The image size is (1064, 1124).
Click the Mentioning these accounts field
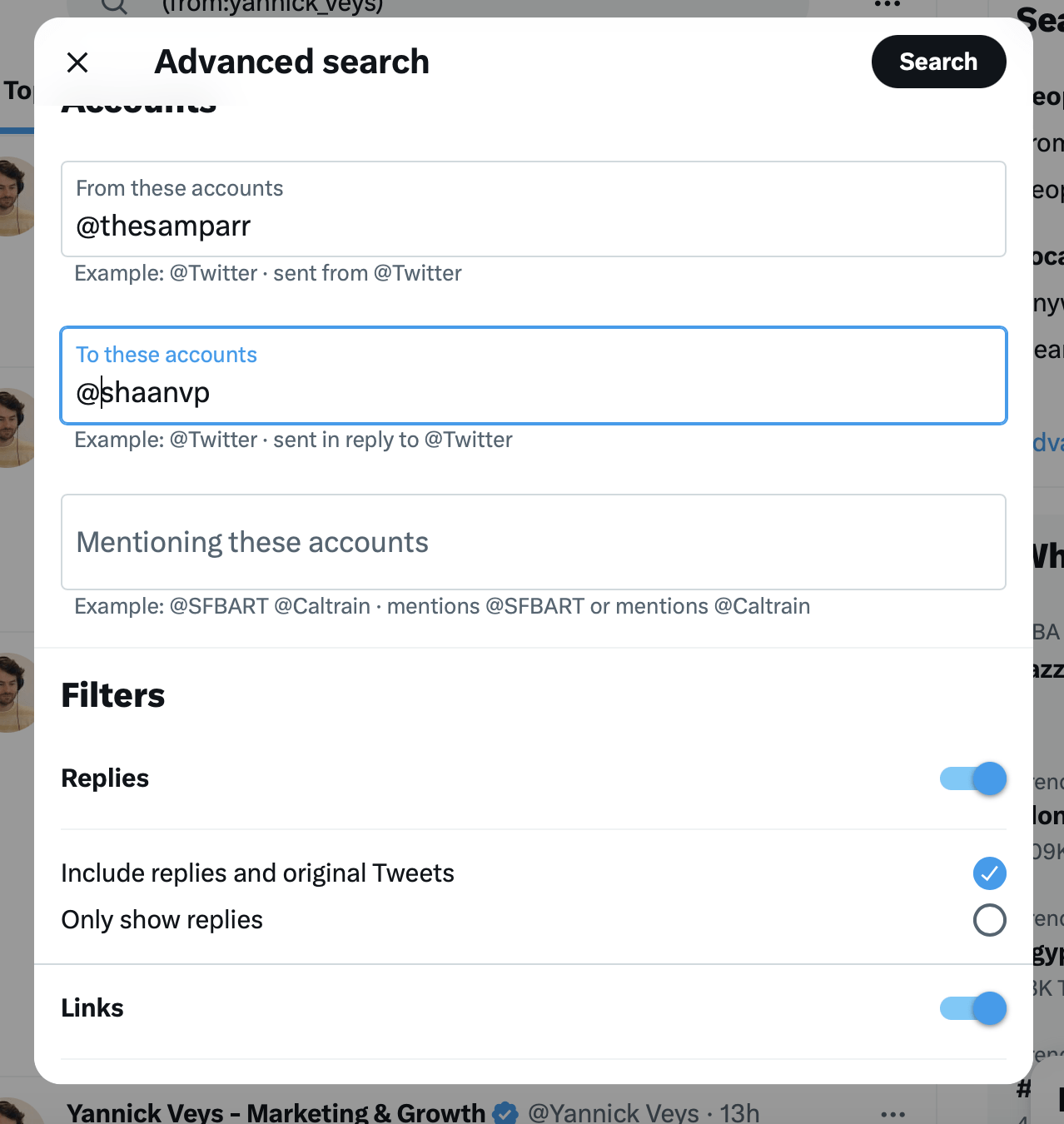533,542
